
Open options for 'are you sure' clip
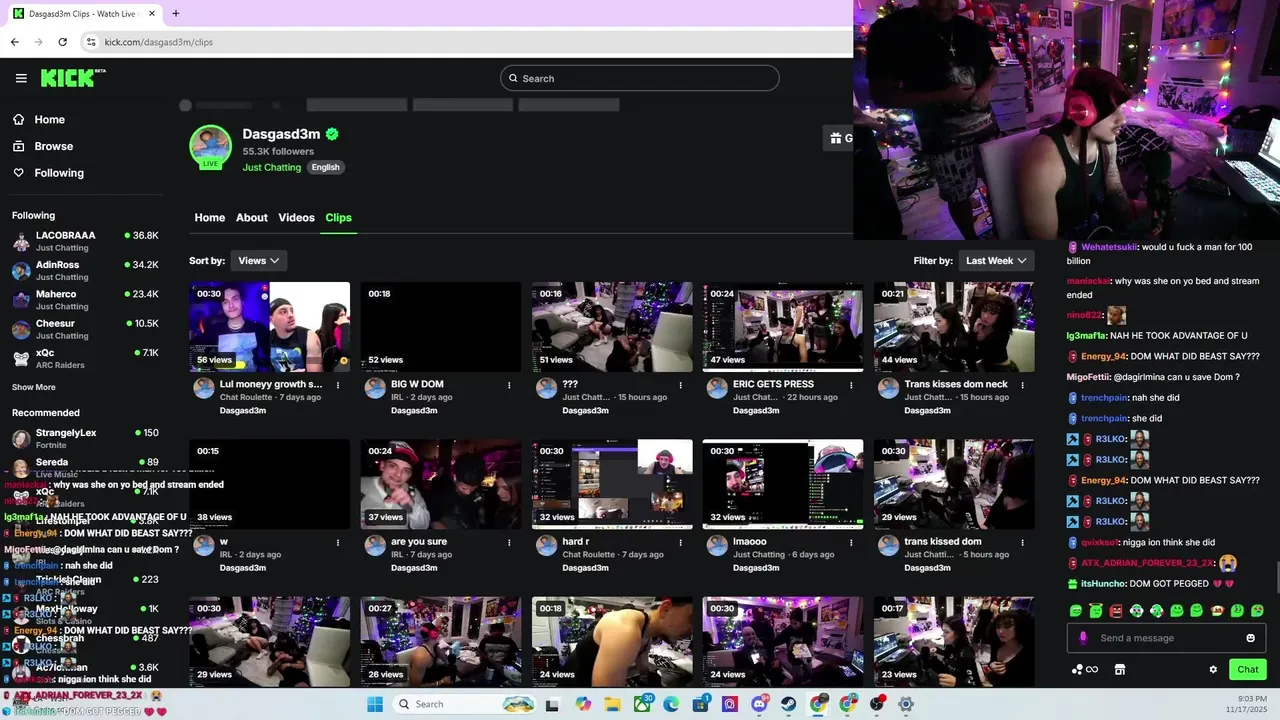coord(509,542)
